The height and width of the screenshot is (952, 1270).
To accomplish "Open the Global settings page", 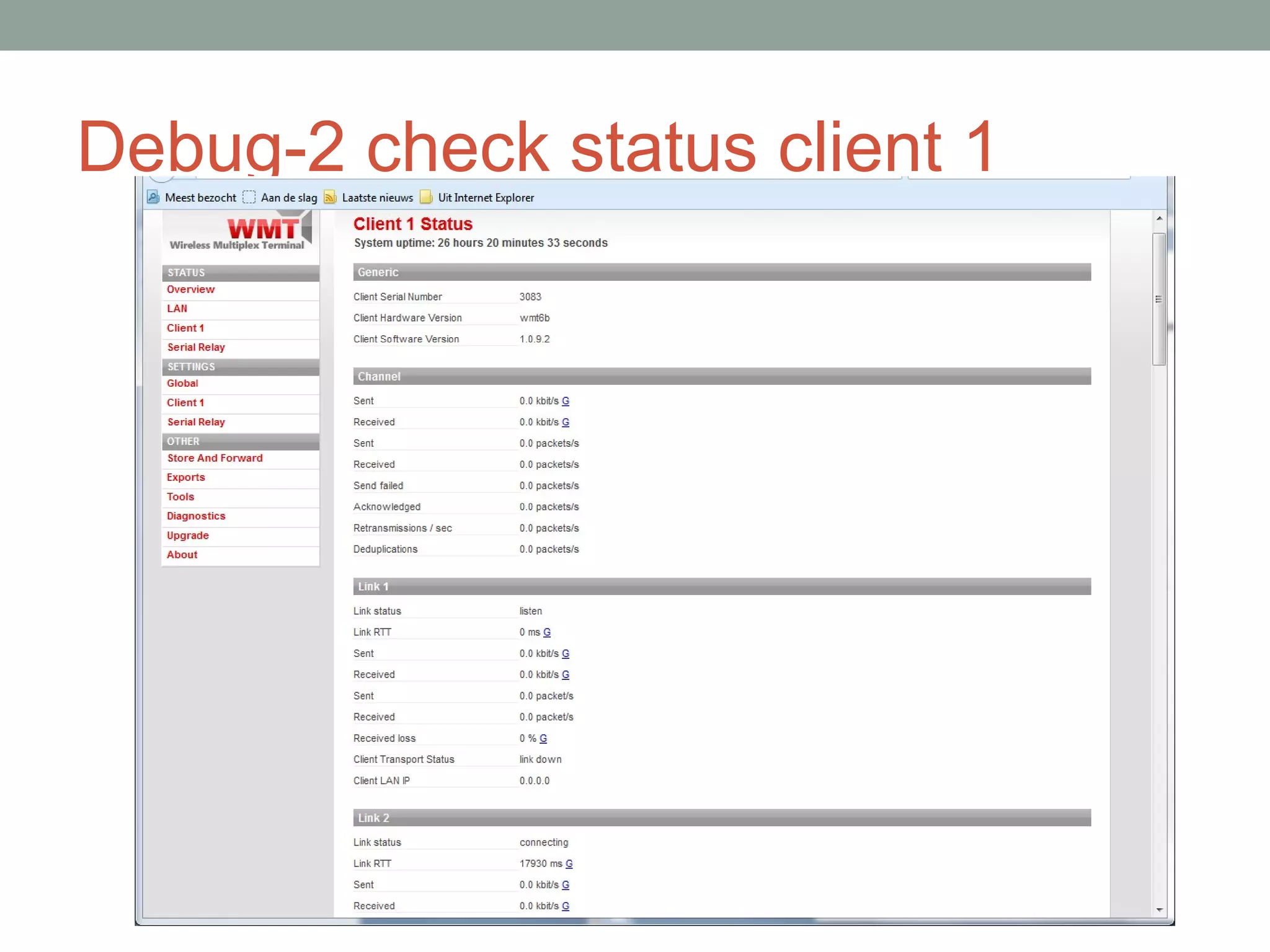I will click(182, 384).
